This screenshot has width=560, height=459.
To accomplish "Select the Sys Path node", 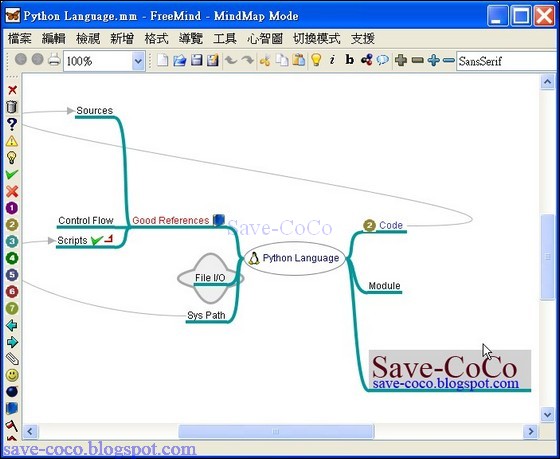I will [206, 315].
